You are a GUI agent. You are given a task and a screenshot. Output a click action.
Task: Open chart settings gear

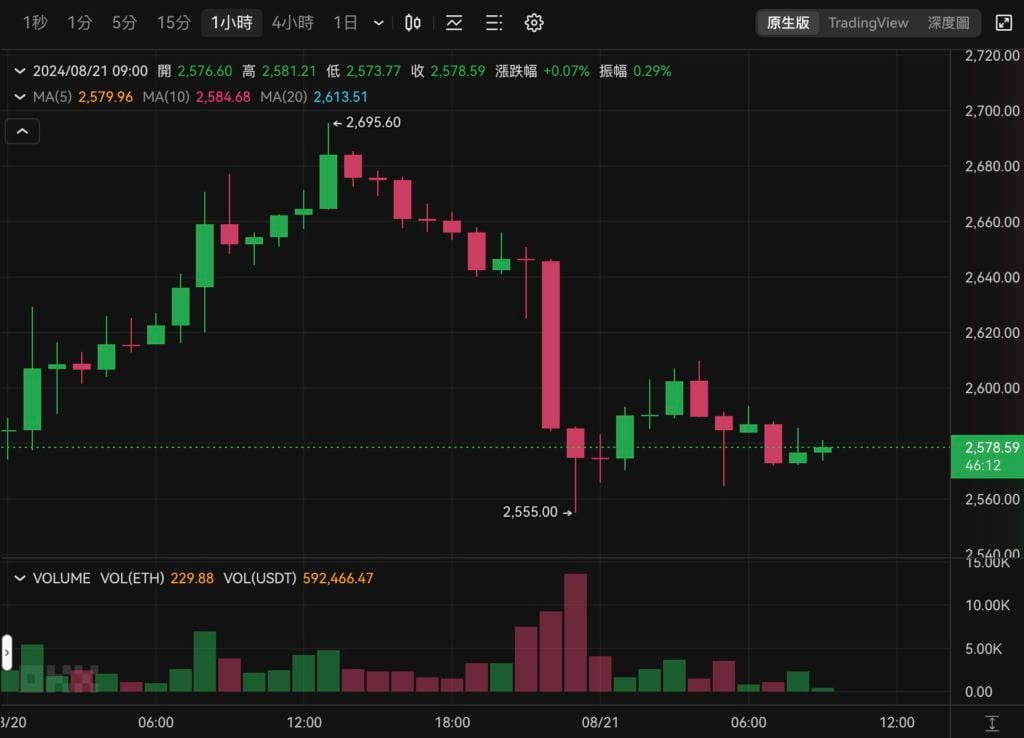click(534, 23)
